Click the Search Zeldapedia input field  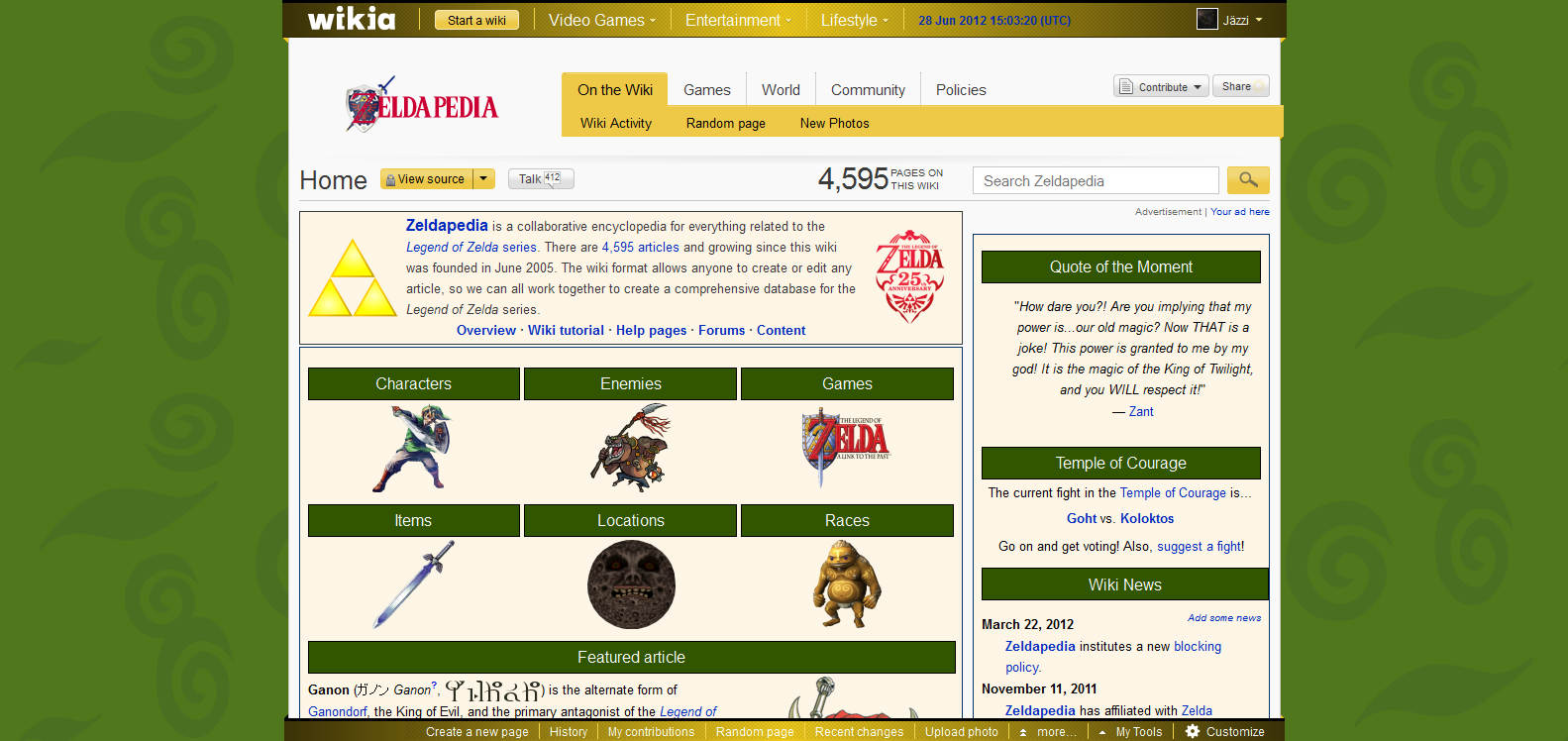[x=1095, y=180]
